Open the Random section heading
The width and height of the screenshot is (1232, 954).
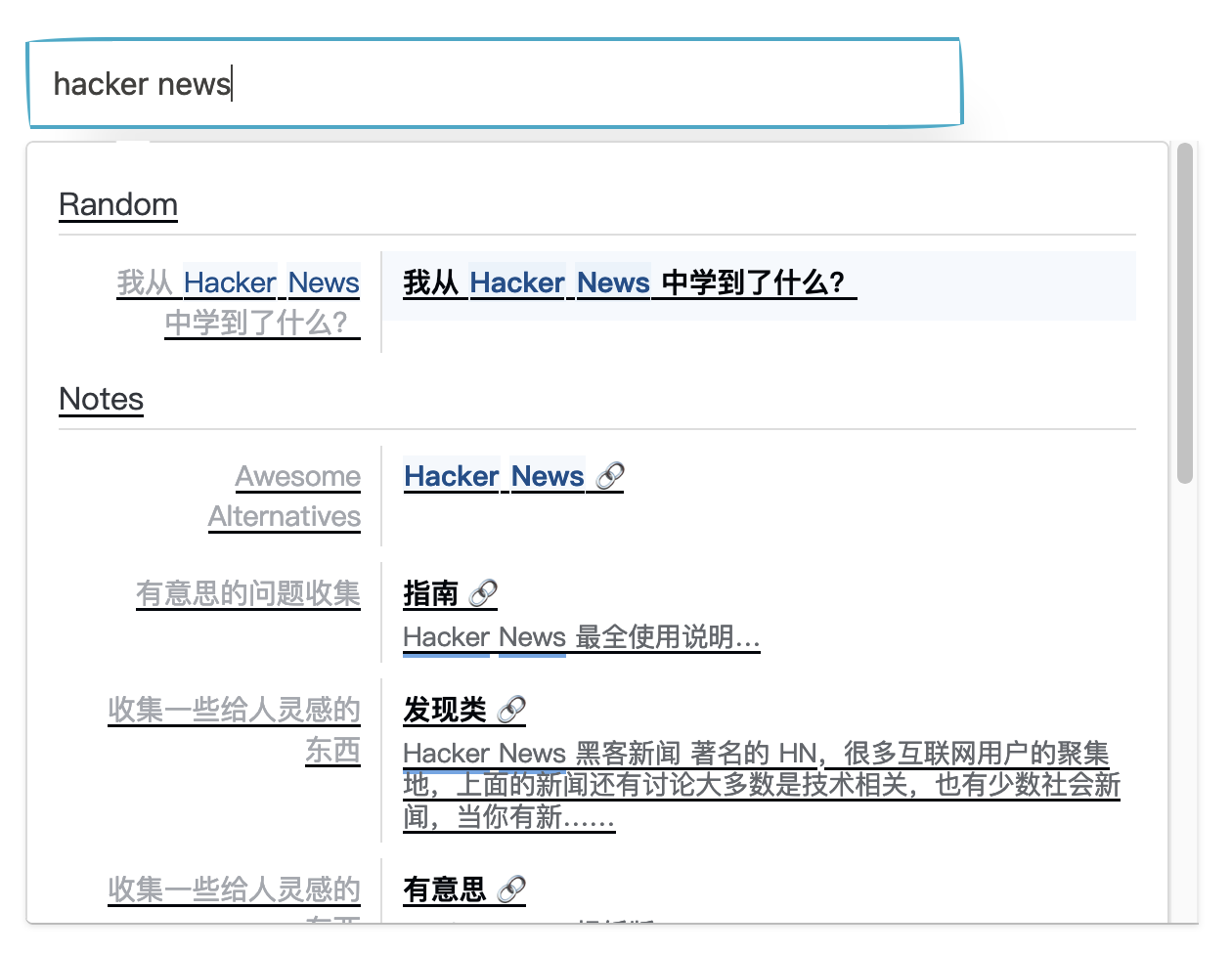click(118, 204)
